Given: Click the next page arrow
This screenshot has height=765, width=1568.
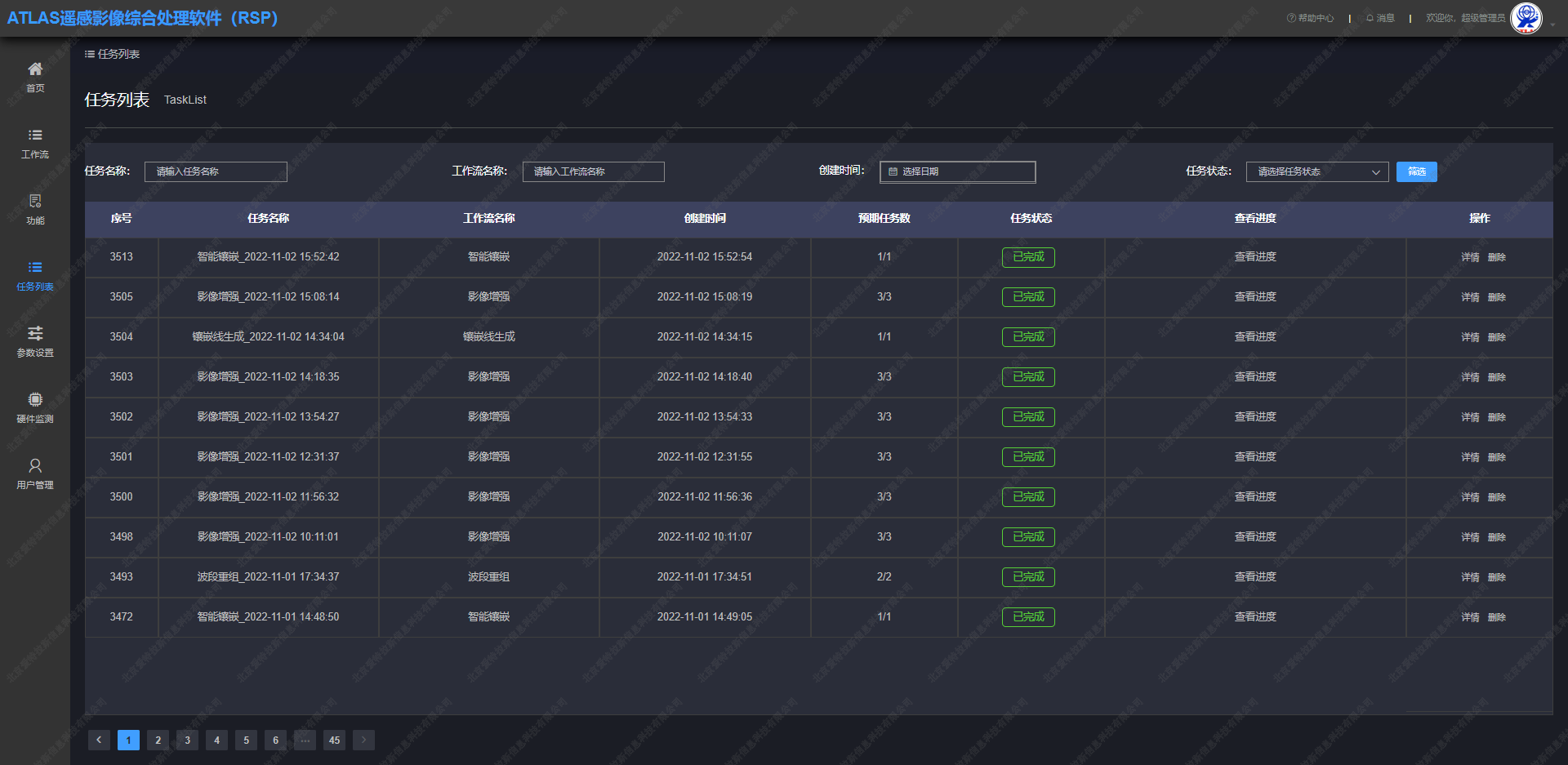Looking at the screenshot, I should coord(363,741).
